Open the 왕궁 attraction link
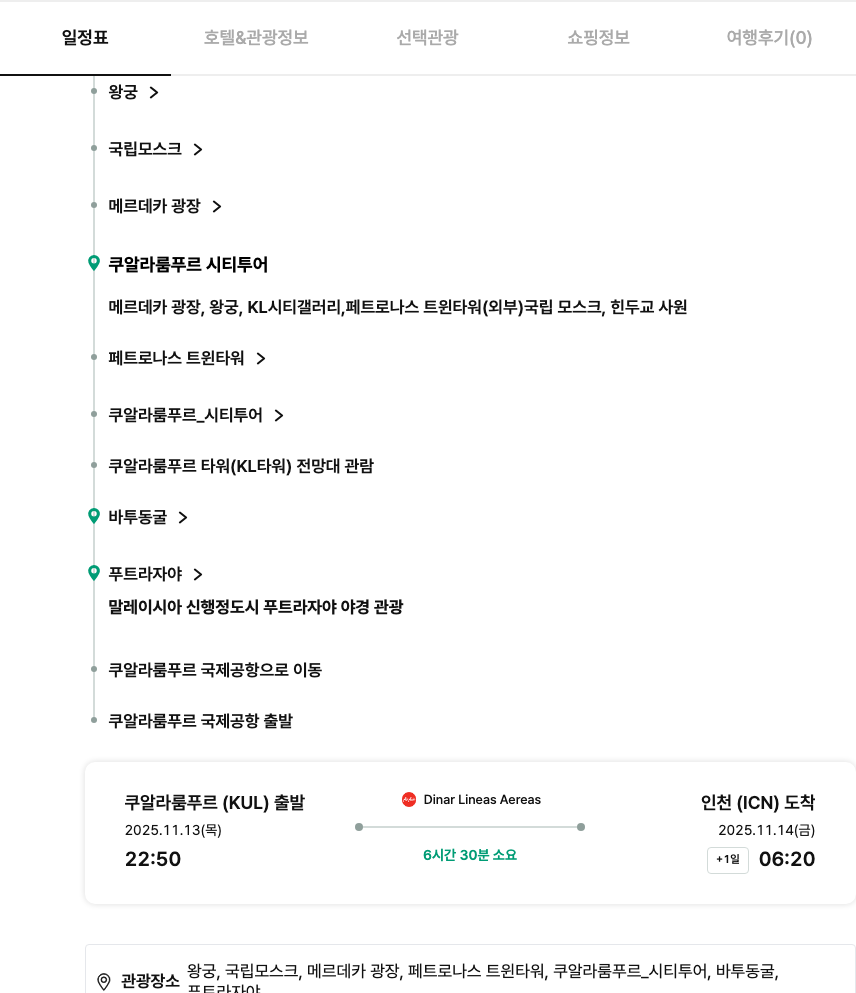The height and width of the screenshot is (993, 856). (x=123, y=92)
